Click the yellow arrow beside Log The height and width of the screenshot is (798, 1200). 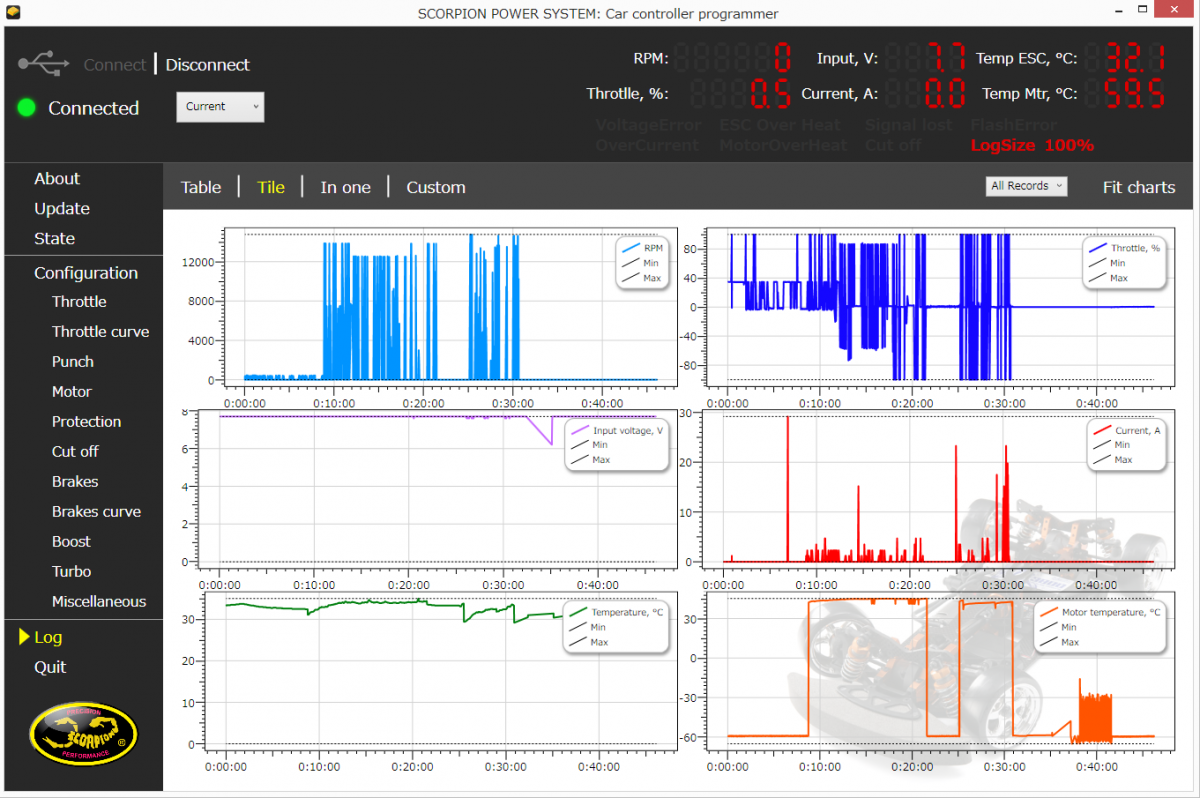tap(24, 637)
